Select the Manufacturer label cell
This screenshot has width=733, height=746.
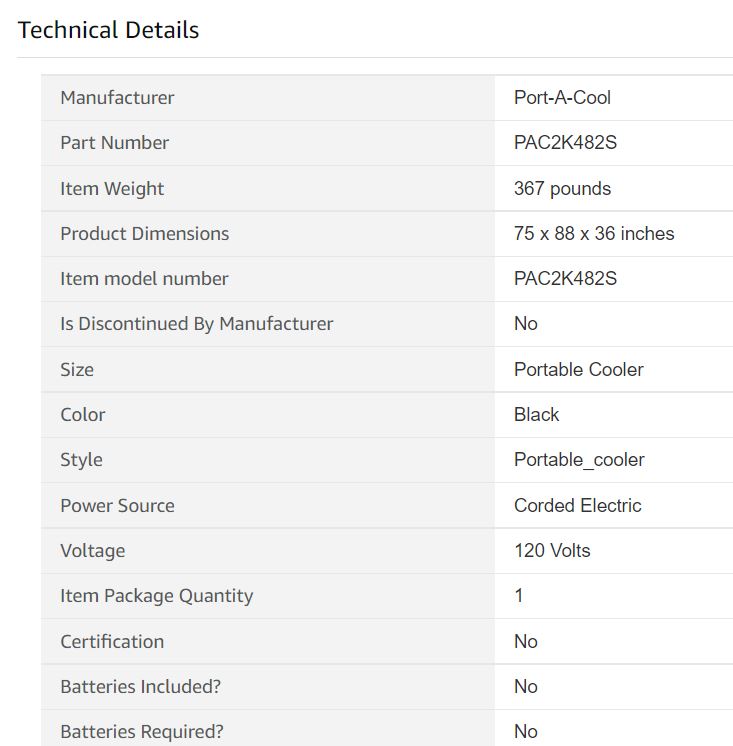pos(268,98)
